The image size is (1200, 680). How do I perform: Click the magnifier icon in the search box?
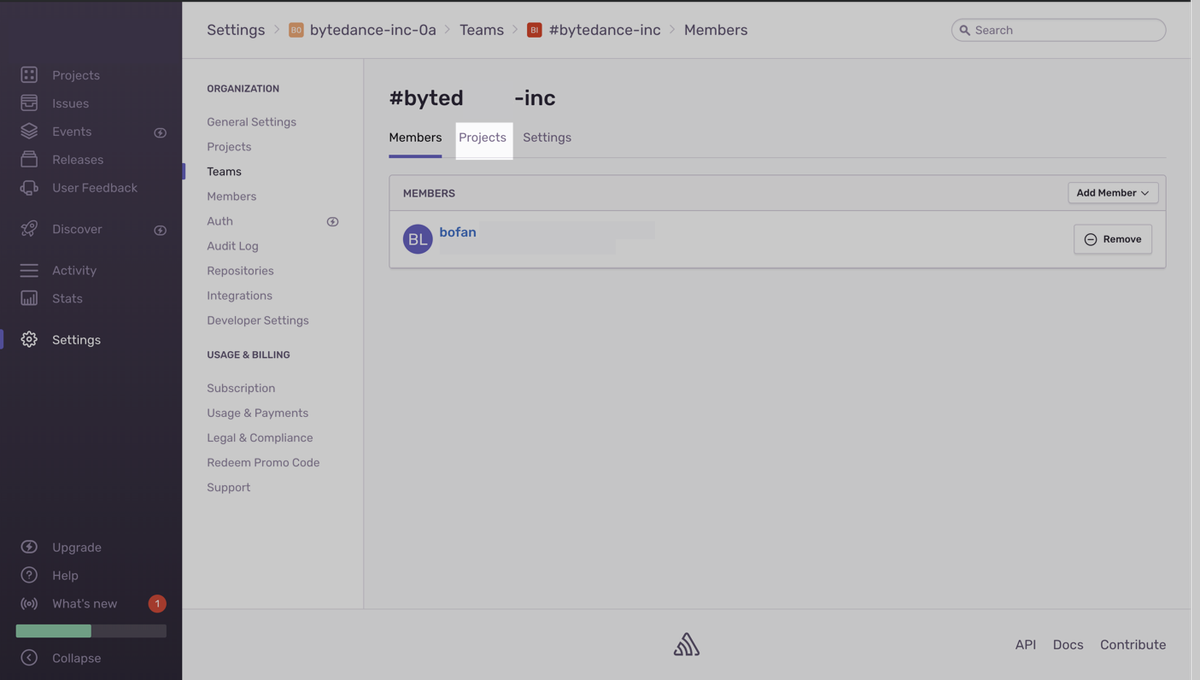965,30
